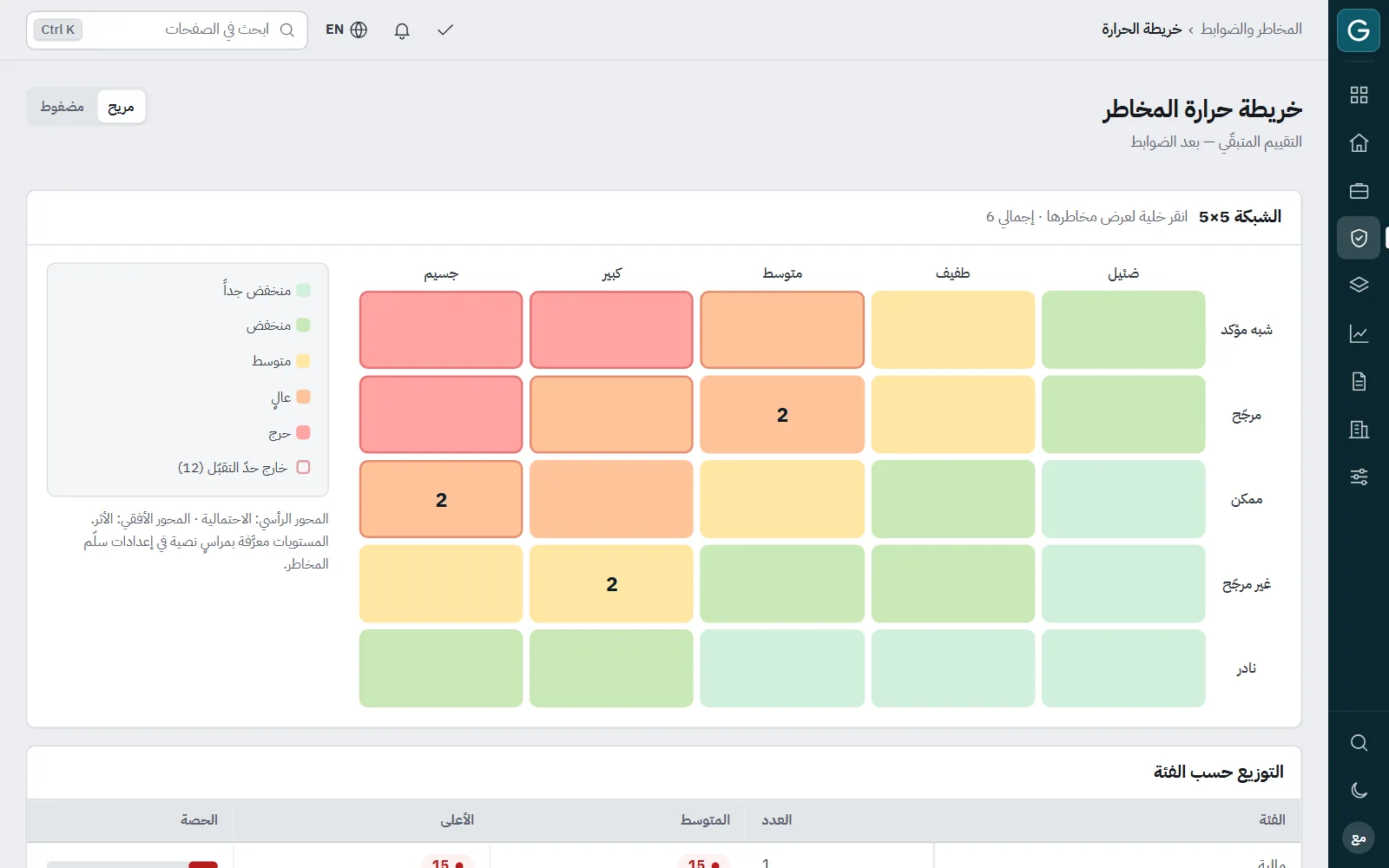
Task: Open the sliders settings icon in sidebar
Action: click(x=1359, y=477)
